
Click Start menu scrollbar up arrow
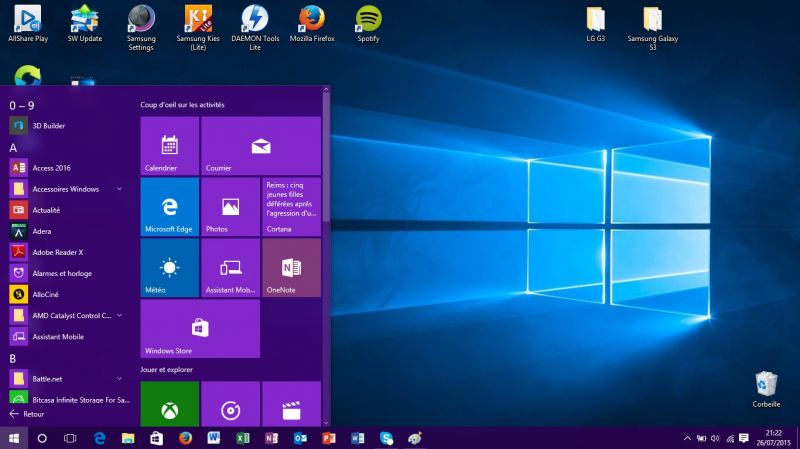pos(326,90)
